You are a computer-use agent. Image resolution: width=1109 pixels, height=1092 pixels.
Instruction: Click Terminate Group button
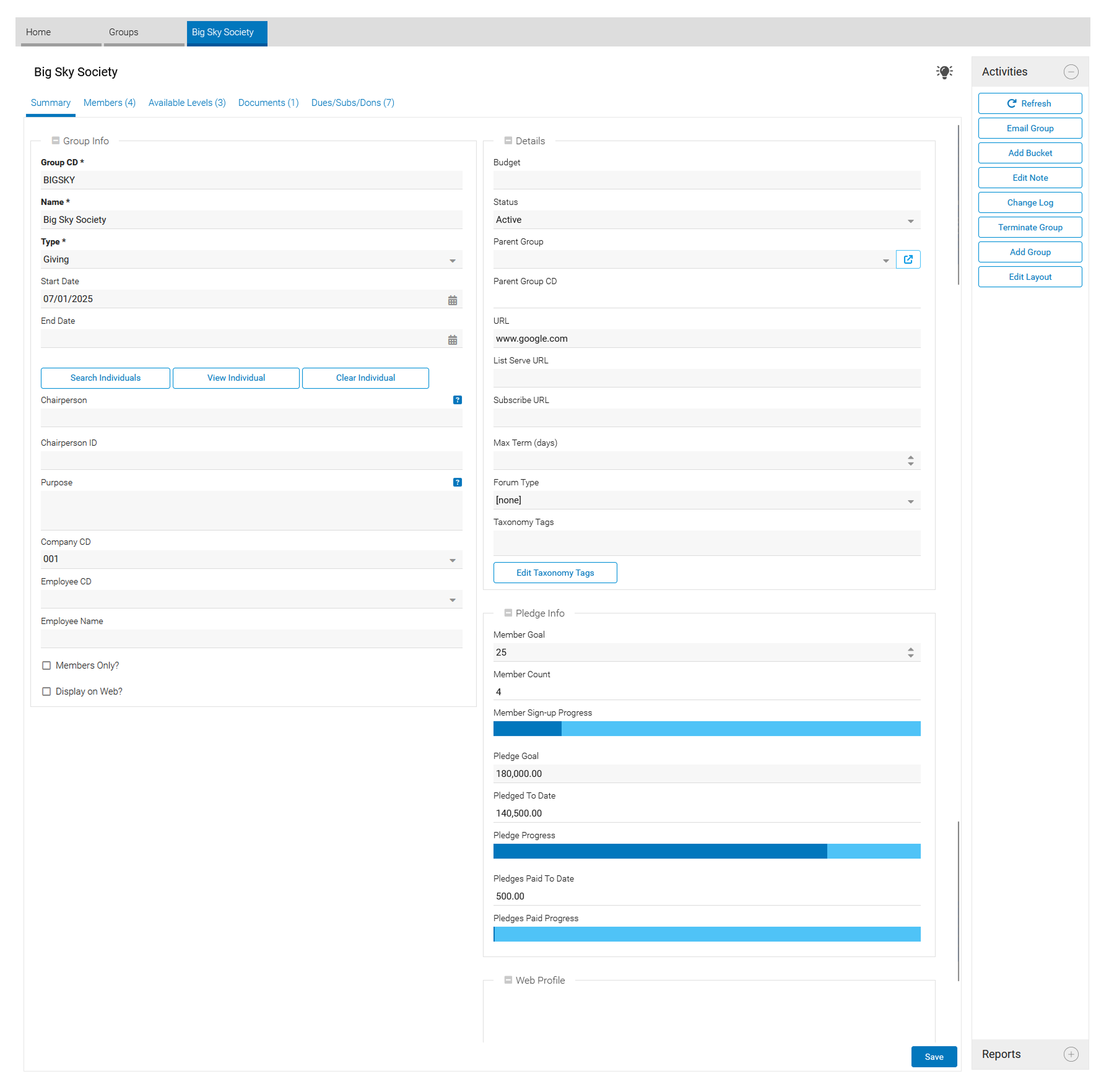1030,227
